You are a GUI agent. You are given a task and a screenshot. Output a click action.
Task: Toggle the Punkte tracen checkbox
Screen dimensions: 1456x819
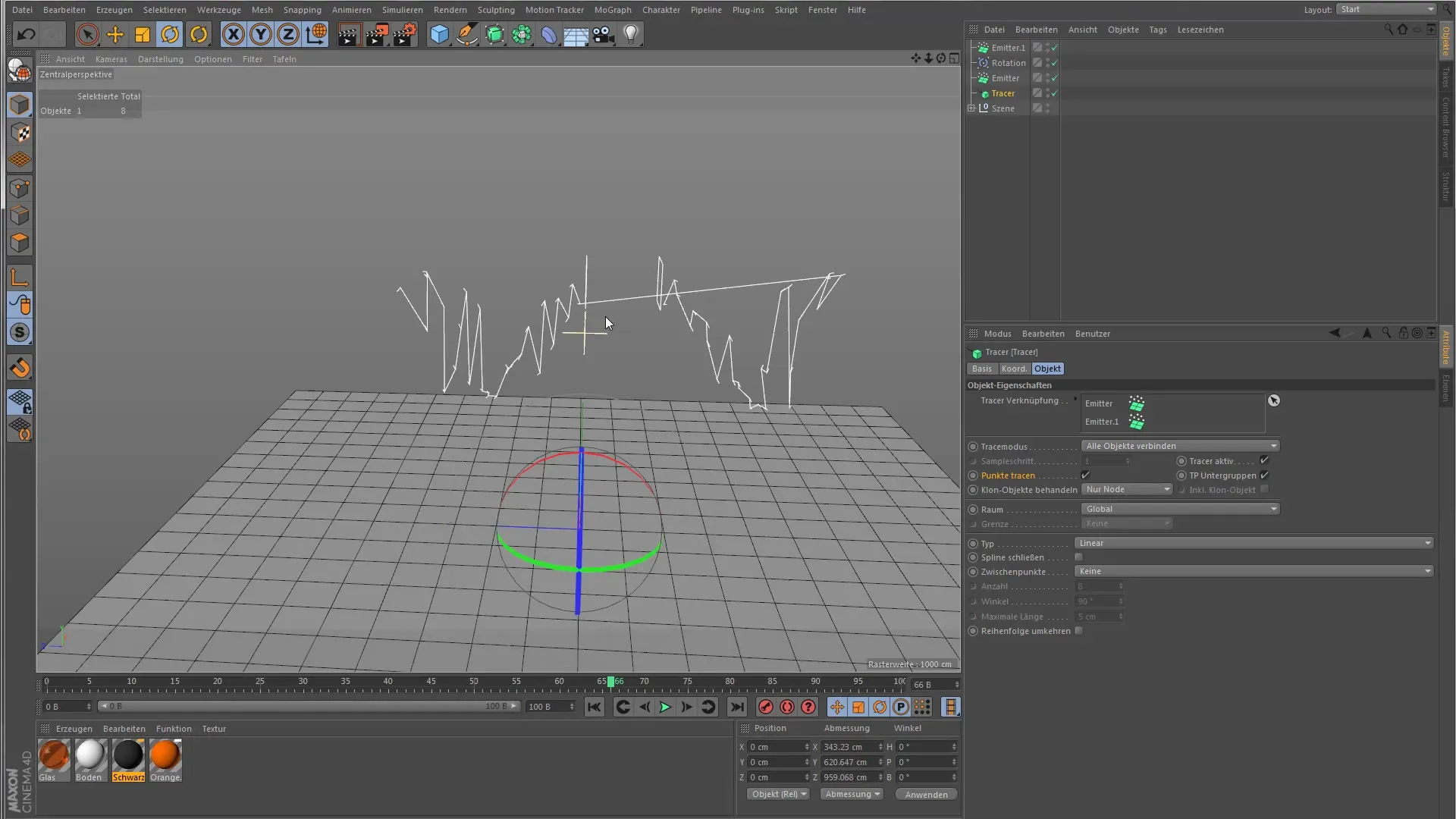coord(1085,475)
